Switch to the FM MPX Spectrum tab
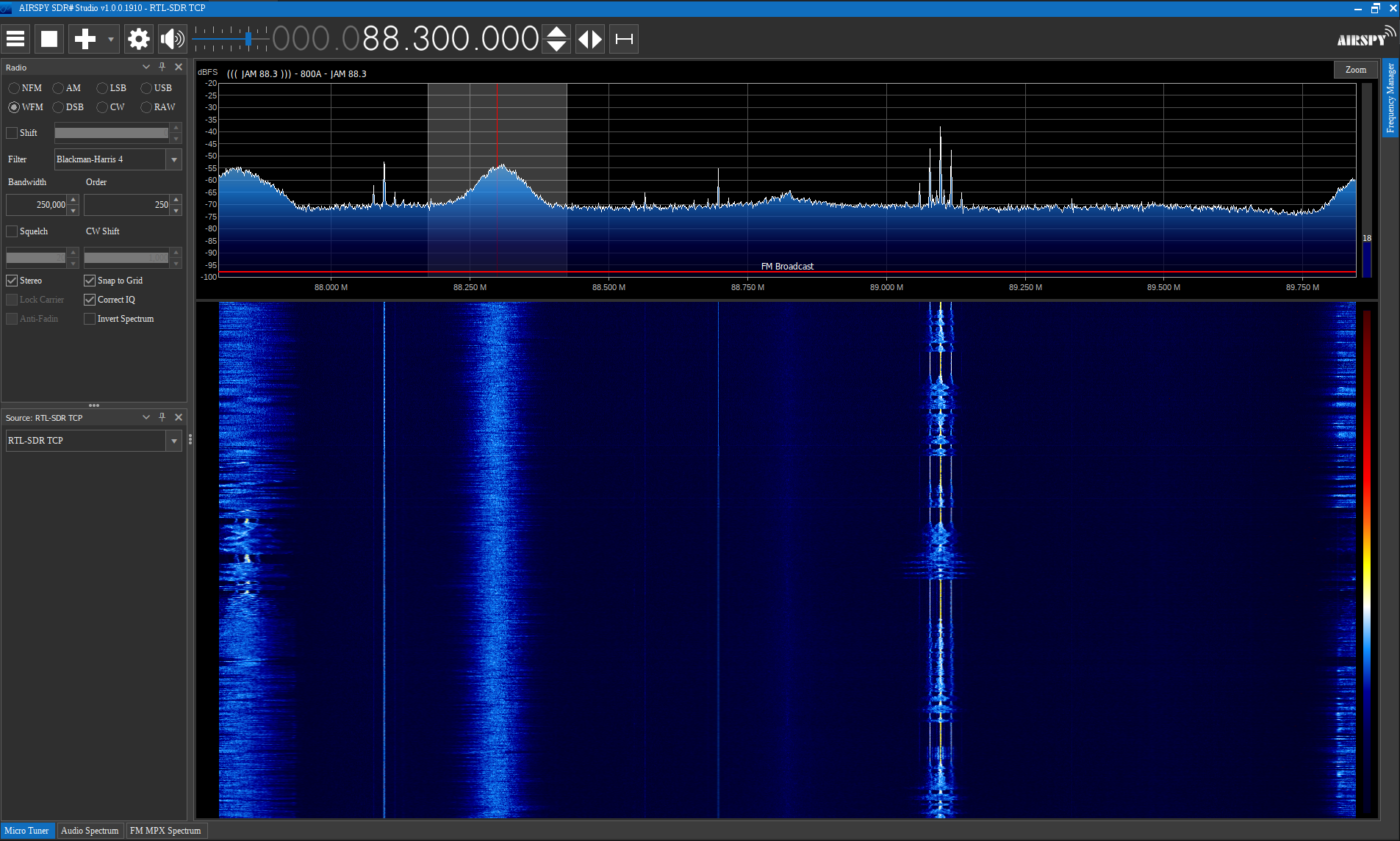 pos(165,831)
